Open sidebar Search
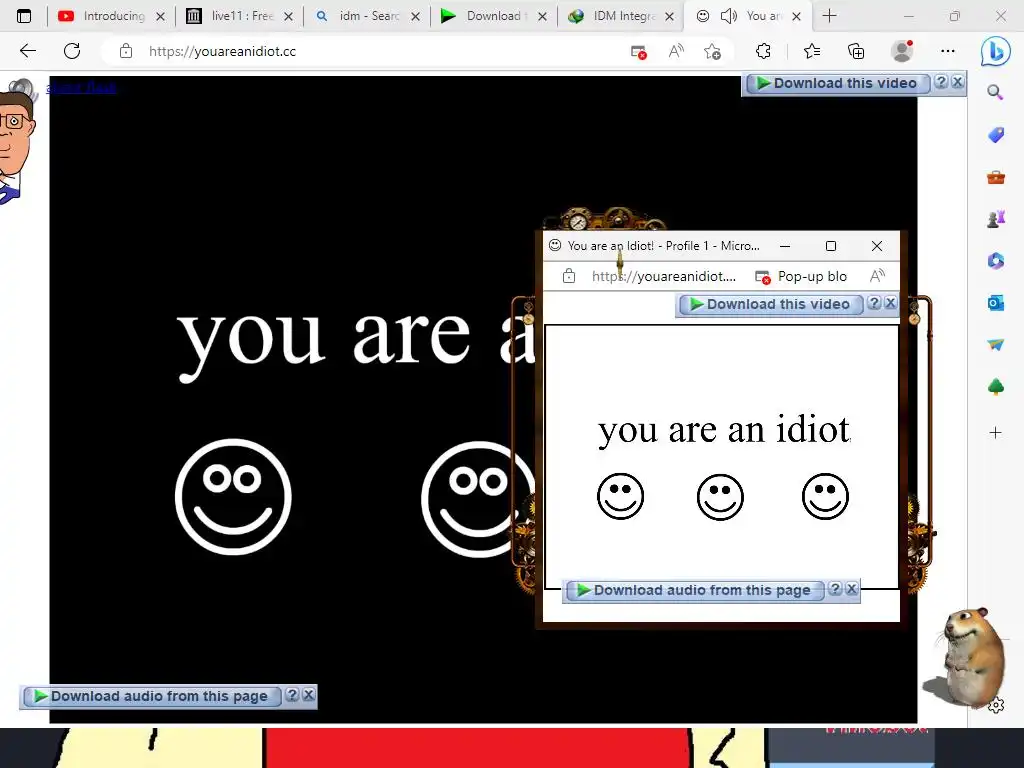The height and width of the screenshot is (768, 1024). click(x=995, y=92)
